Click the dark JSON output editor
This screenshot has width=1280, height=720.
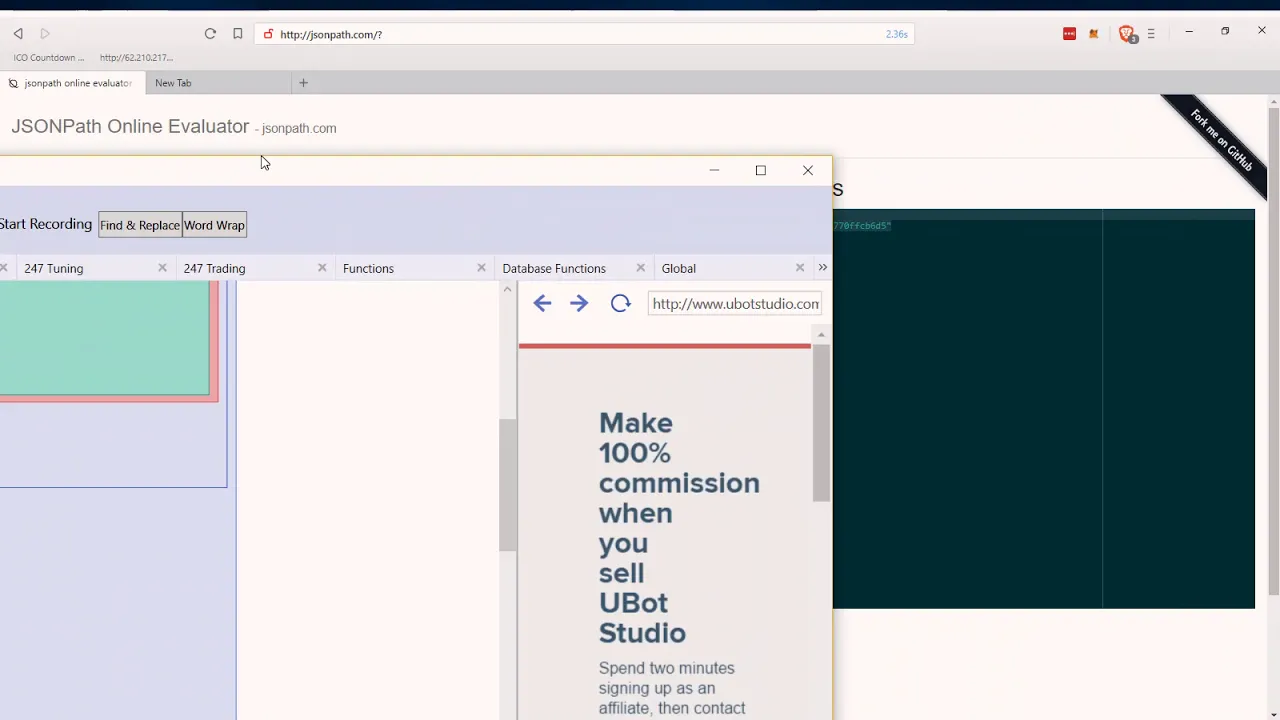coord(1044,408)
